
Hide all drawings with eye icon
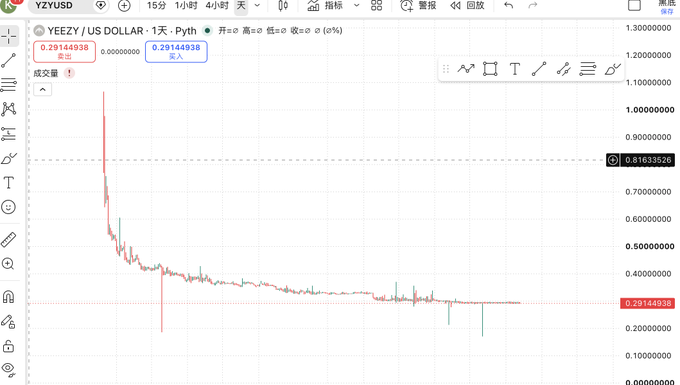[x=9, y=369]
